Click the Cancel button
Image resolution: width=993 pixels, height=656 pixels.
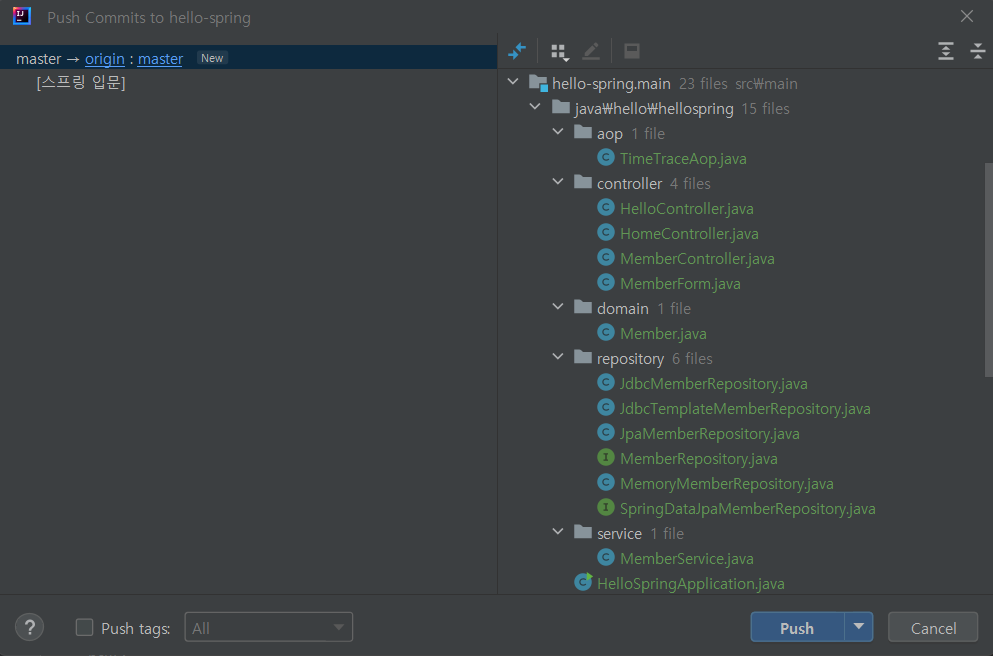click(x=933, y=628)
